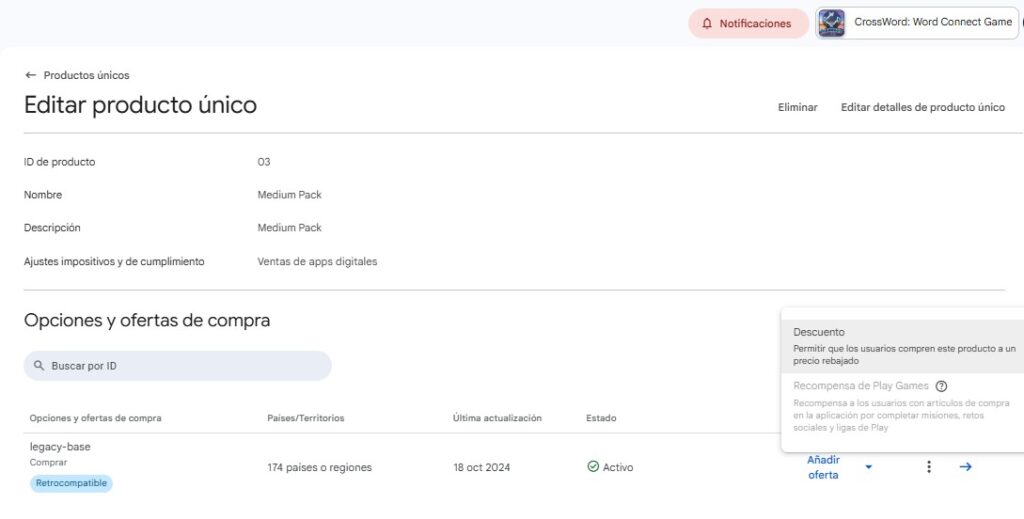The width and height of the screenshot is (1024, 519).
Task: Click the Comprar label under legacy-base
Action: [x=48, y=462]
